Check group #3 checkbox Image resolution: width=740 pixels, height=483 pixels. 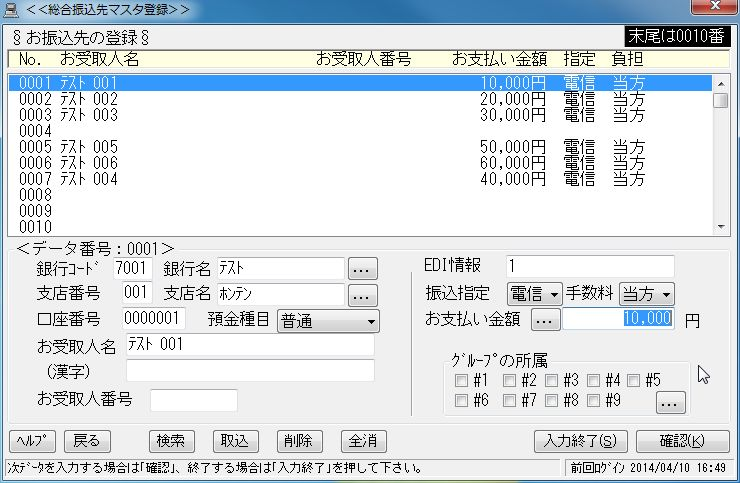click(x=551, y=380)
